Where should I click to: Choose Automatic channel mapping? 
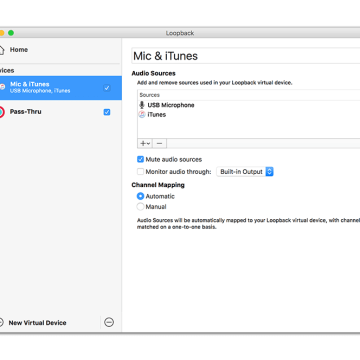(140, 196)
